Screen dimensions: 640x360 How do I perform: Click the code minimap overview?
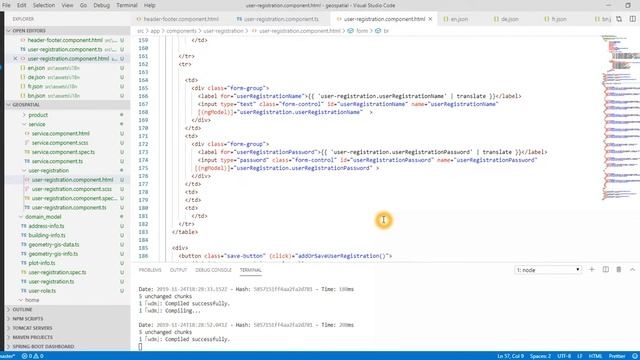[x=620, y=118]
